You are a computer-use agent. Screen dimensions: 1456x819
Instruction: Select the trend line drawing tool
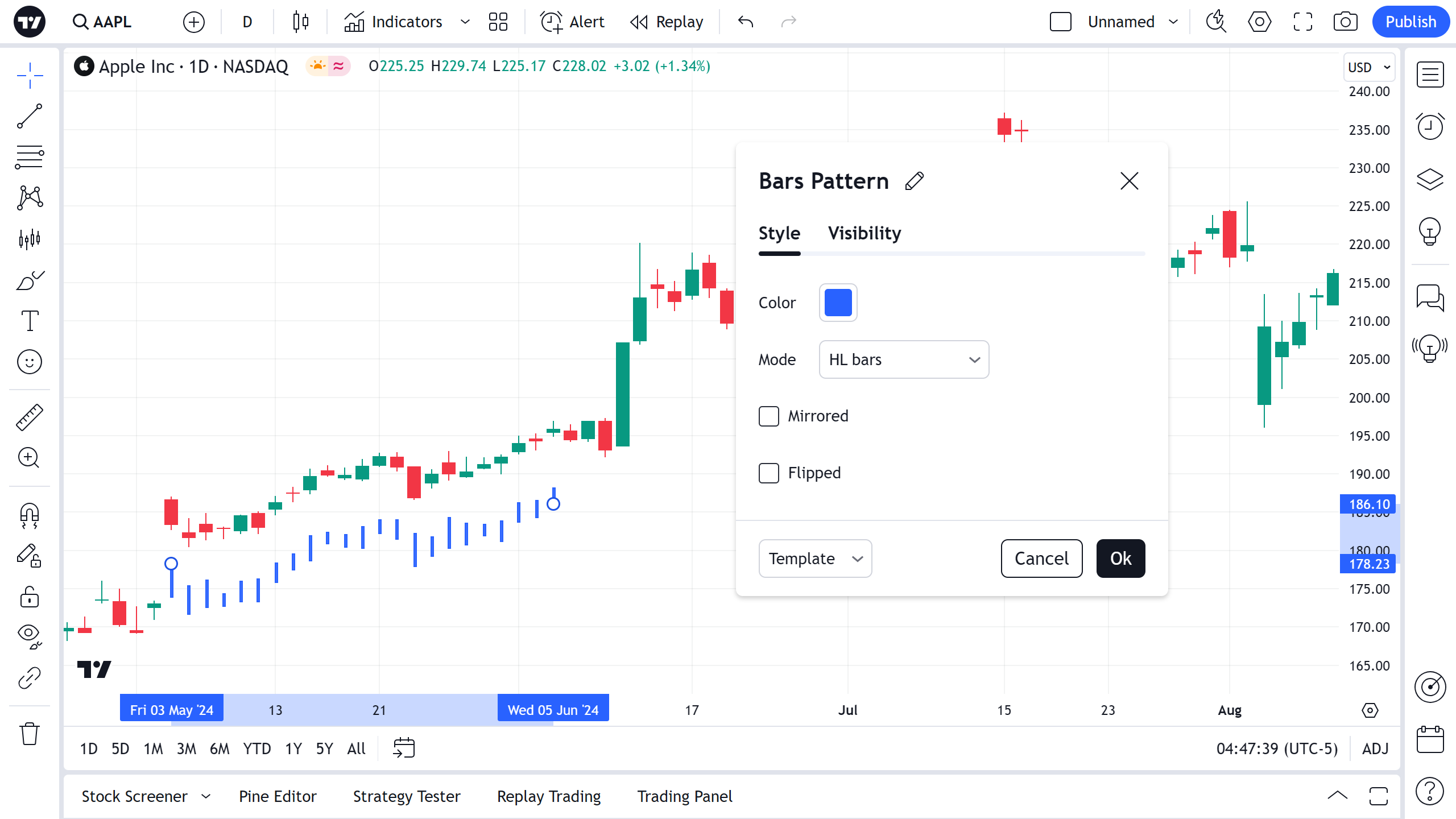pyautogui.click(x=30, y=116)
